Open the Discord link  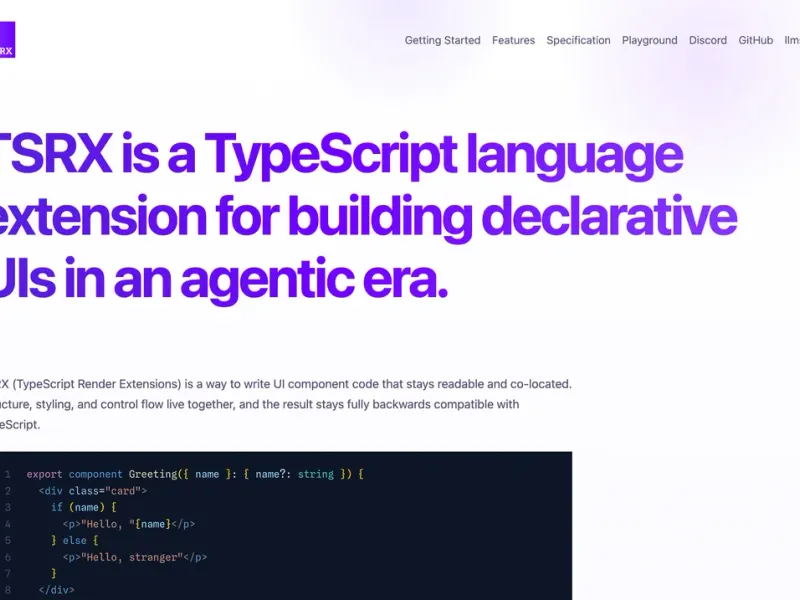click(708, 40)
